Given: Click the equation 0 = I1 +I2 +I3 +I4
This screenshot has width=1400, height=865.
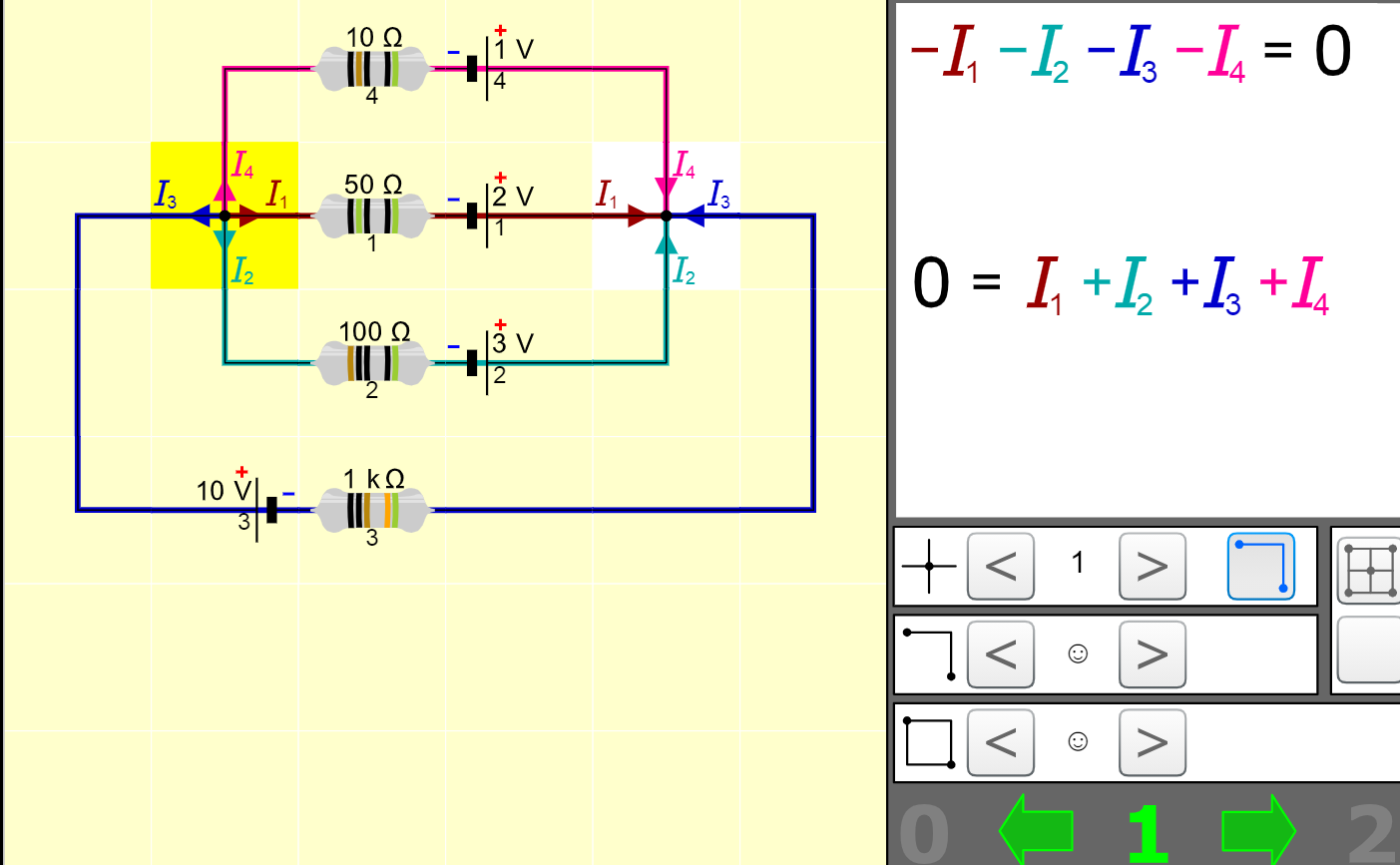Looking at the screenshot, I should [x=1122, y=284].
